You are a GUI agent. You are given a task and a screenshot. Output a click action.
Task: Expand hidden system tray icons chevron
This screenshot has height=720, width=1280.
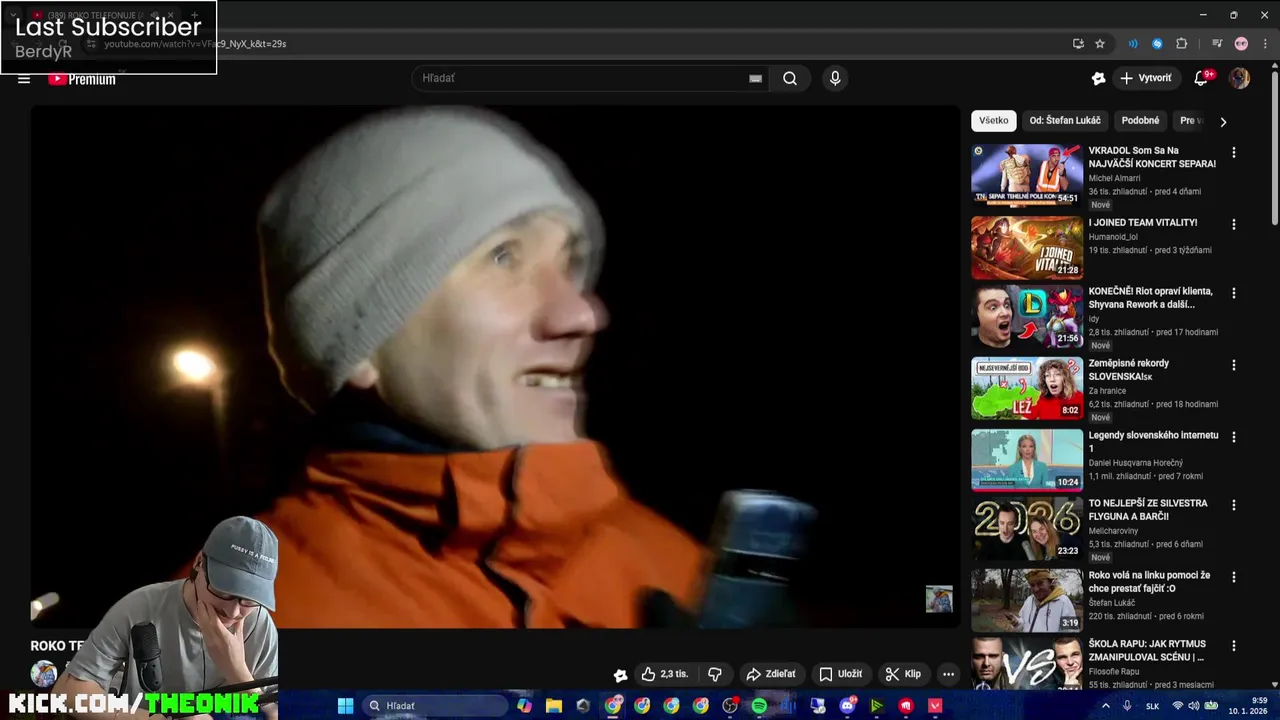pyautogui.click(x=1105, y=706)
